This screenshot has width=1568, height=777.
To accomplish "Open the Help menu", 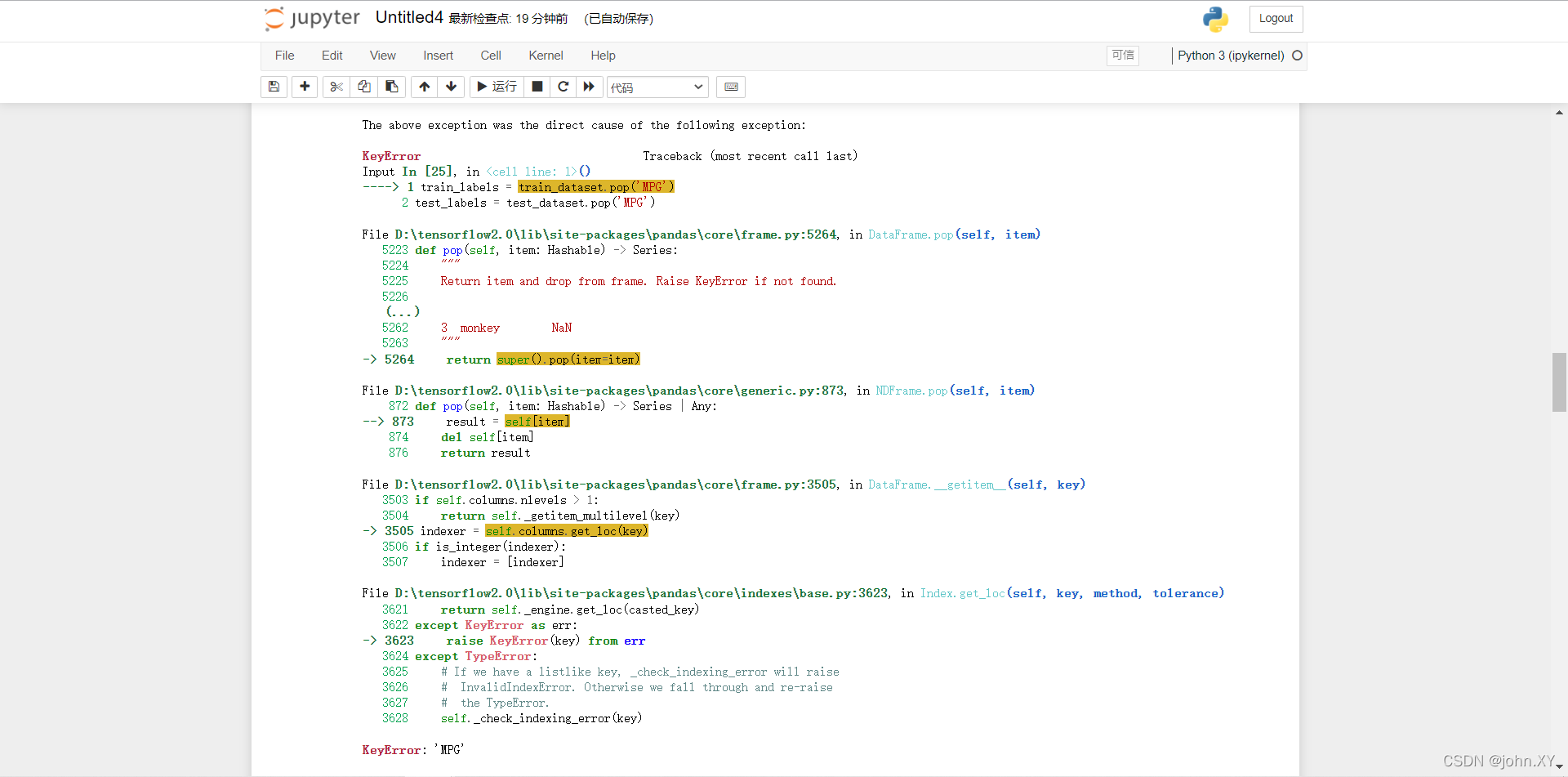I will coord(603,56).
